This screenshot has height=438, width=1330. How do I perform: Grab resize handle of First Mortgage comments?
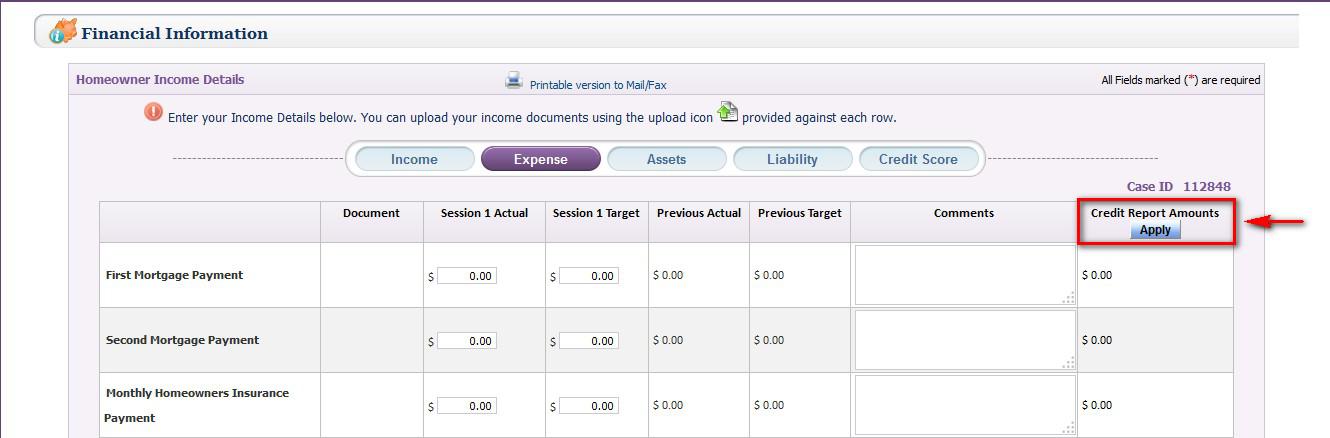pos(1069,297)
